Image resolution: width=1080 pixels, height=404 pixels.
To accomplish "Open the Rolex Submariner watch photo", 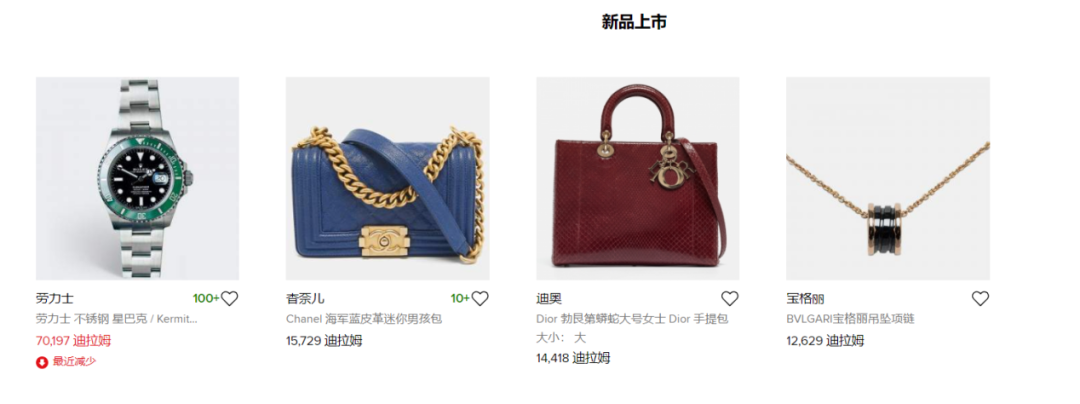I will [x=137, y=178].
